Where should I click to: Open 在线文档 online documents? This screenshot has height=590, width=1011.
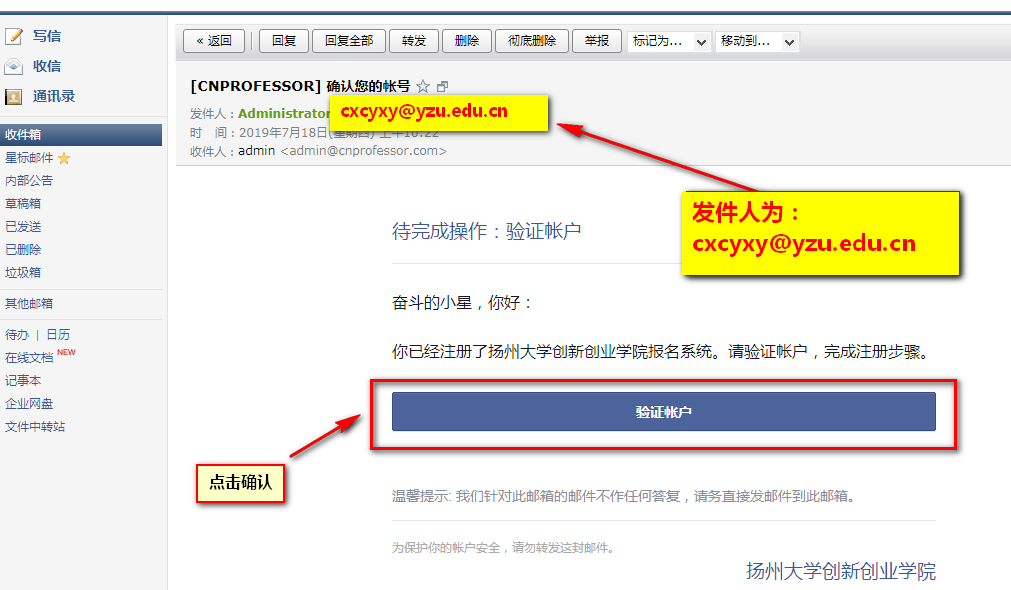pos(29,358)
